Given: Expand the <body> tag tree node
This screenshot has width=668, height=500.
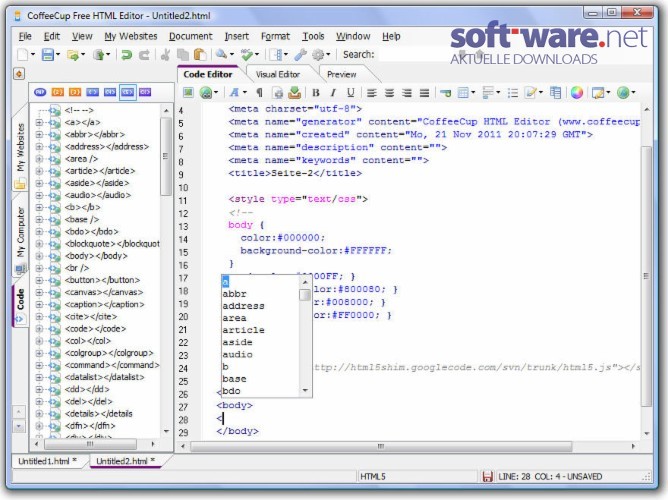Looking at the screenshot, I should (39, 256).
